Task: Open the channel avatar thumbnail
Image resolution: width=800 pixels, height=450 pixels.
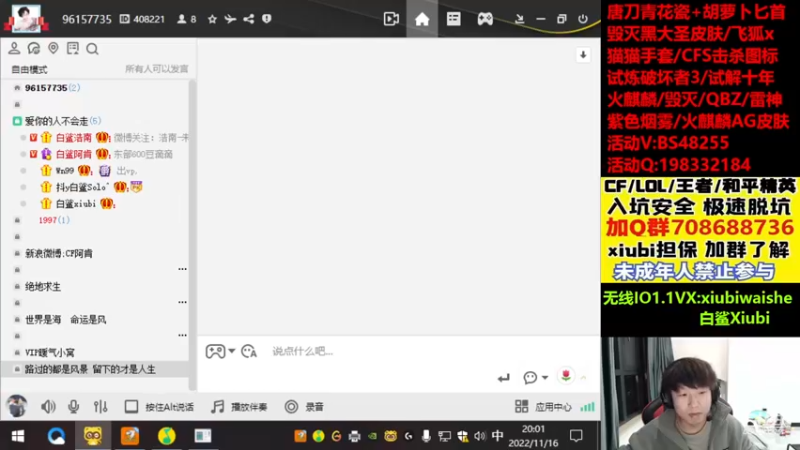Action: [x=26, y=18]
